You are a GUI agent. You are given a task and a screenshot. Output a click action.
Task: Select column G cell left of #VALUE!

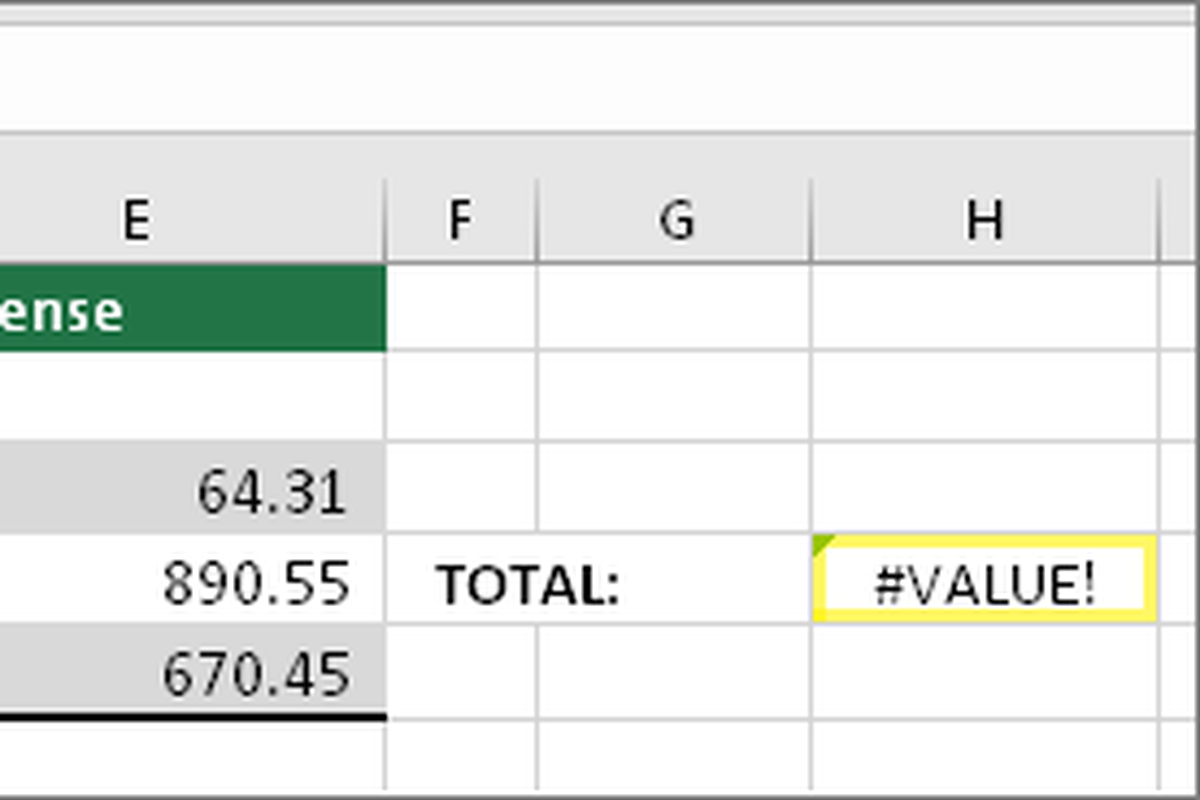(x=674, y=580)
